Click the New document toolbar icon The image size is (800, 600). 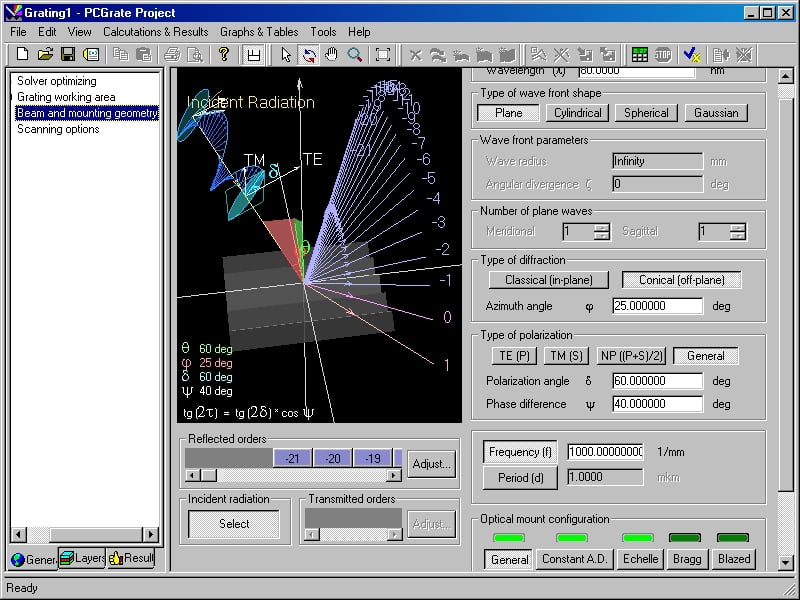pos(22,54)
